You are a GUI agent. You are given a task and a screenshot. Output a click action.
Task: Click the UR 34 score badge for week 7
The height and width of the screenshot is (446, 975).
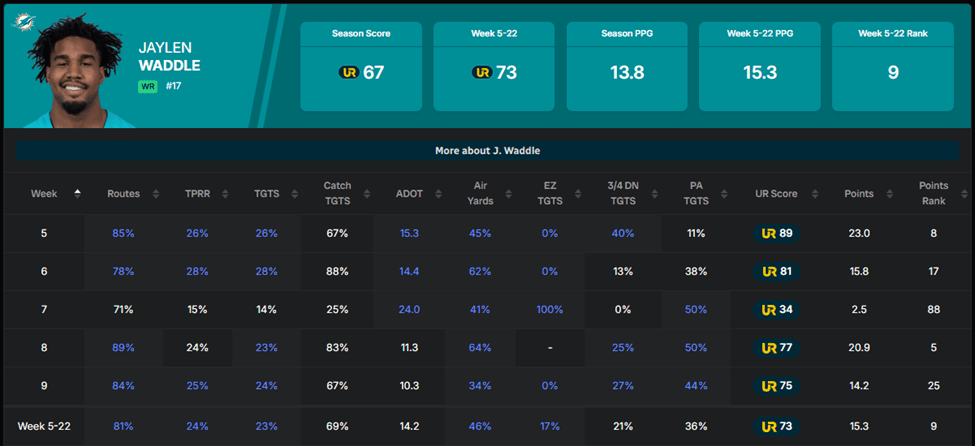pyautogui.click(x=776, y=309)
